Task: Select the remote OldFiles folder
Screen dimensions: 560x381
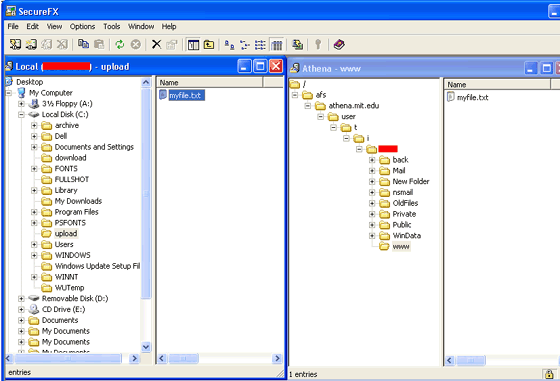Action: pyautogui.click(x=405, y=203)
